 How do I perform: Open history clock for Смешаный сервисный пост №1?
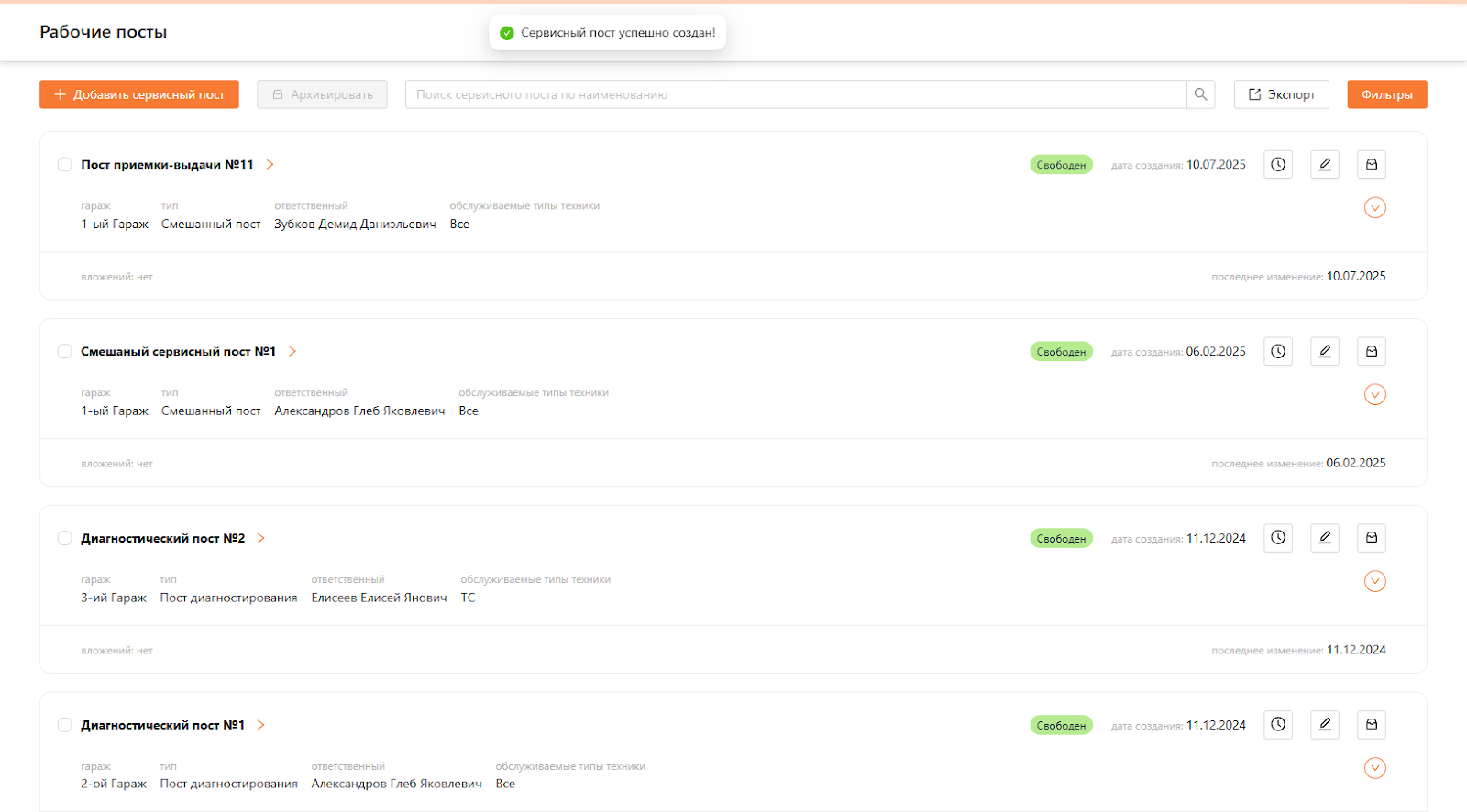pyautogui.click(x=1278, y=351)
